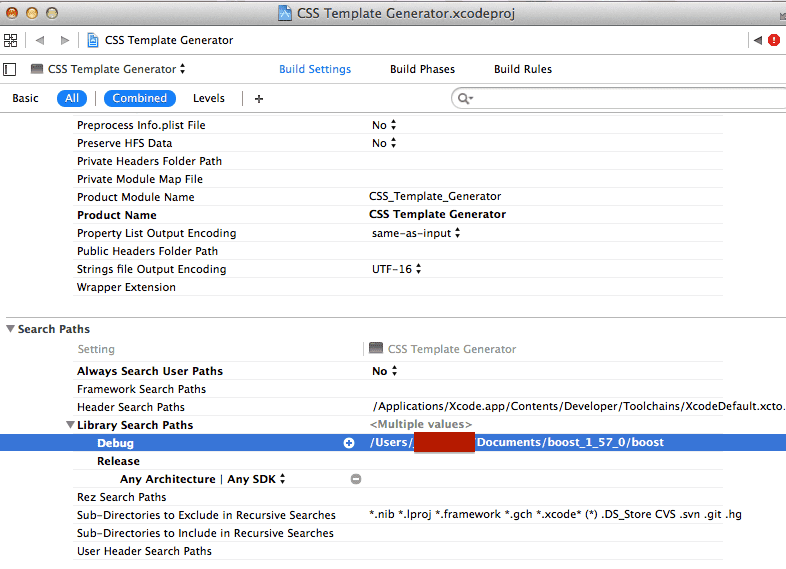This screenshot has height=569, width=786.
Task: Go forward in navigation history
Action: point(65,40)
